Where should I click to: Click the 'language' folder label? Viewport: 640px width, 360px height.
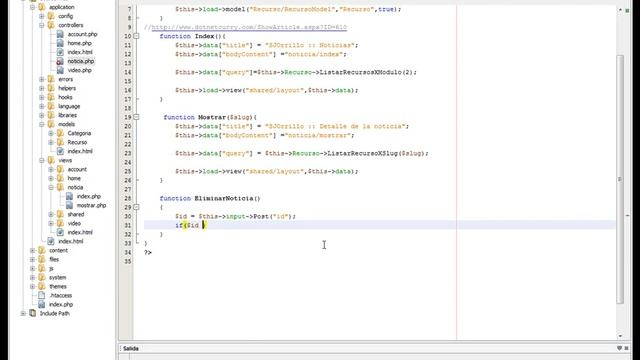[x=69, y=106]
